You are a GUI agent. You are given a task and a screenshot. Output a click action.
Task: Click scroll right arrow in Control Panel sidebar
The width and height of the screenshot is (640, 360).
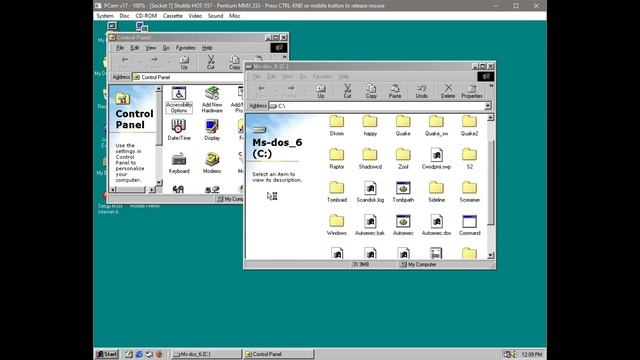(151, 189)
